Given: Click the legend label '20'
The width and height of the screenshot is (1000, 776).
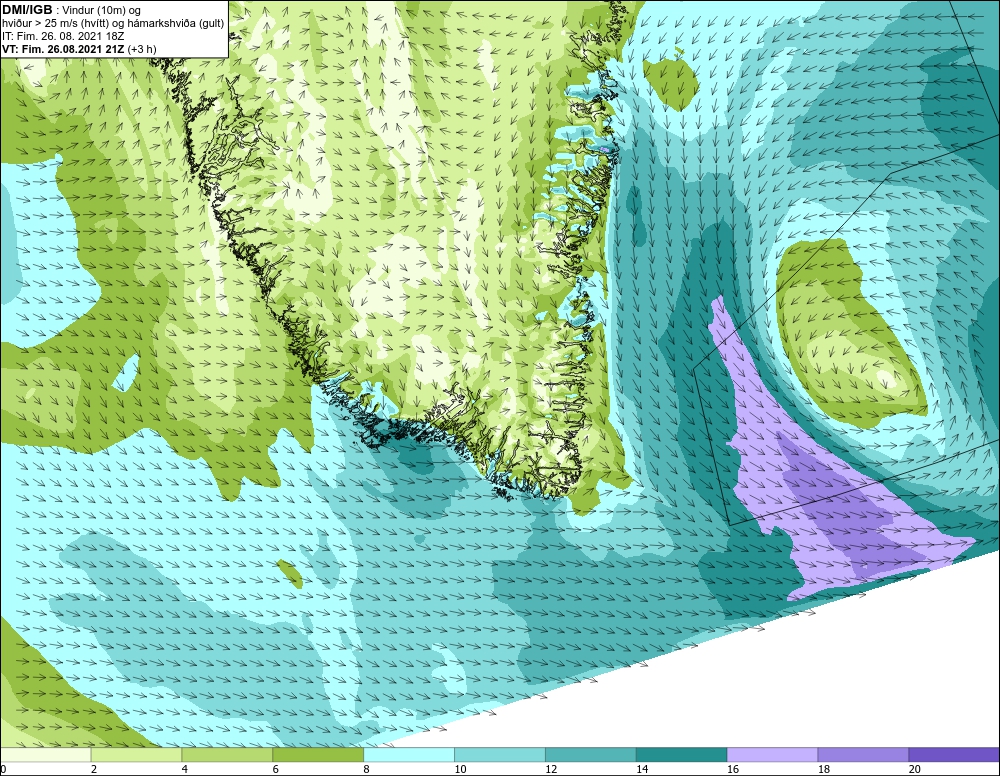Looking at the screenshot, I should [x=915, y=769].
